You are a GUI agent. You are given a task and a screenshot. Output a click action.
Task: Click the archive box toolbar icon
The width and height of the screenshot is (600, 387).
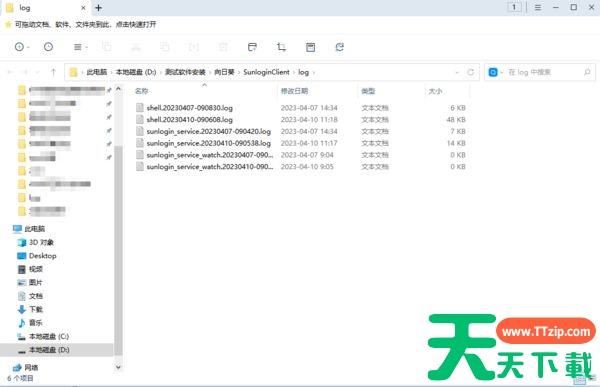click(310, 47)
